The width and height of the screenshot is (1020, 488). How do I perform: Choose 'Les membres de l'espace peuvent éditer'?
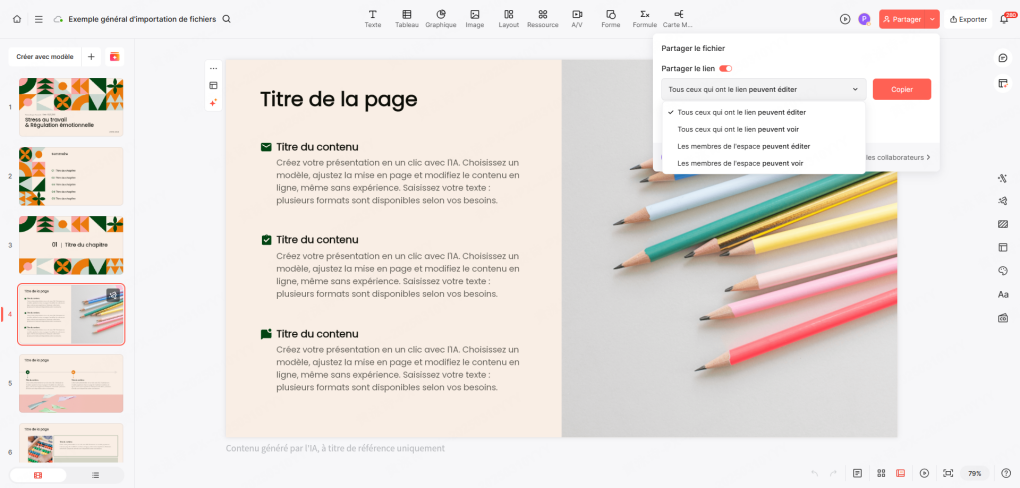pyautogui.click(x=743, y=146)
